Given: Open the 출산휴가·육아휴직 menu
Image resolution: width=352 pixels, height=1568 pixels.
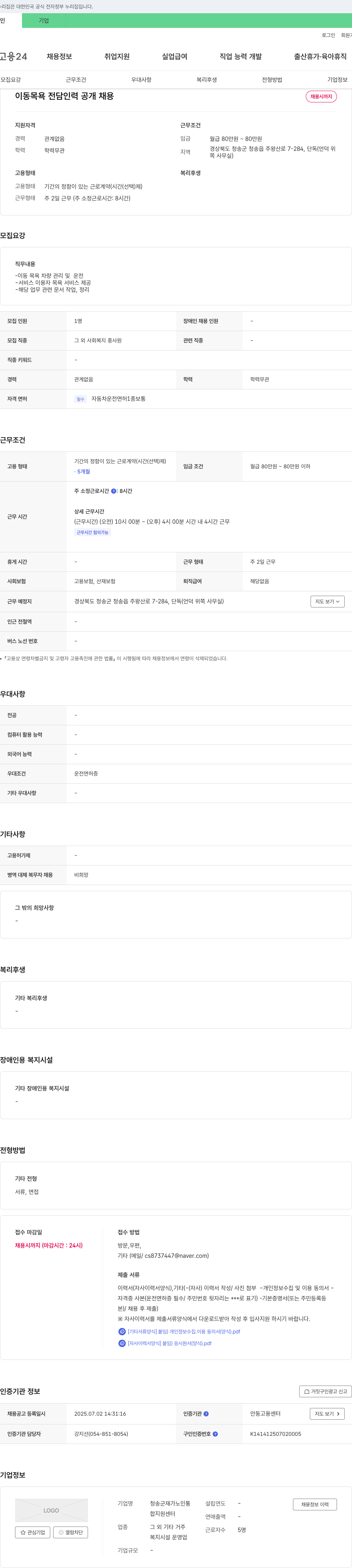Looking at the screenshot, I should (x=320, y=57).
